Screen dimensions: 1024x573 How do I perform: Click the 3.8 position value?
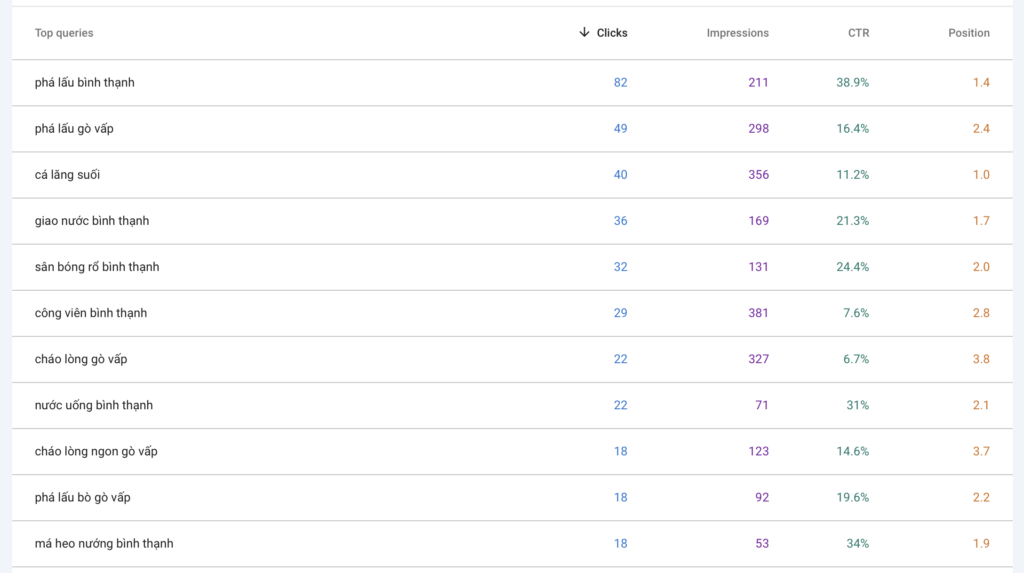pos(980,359)
